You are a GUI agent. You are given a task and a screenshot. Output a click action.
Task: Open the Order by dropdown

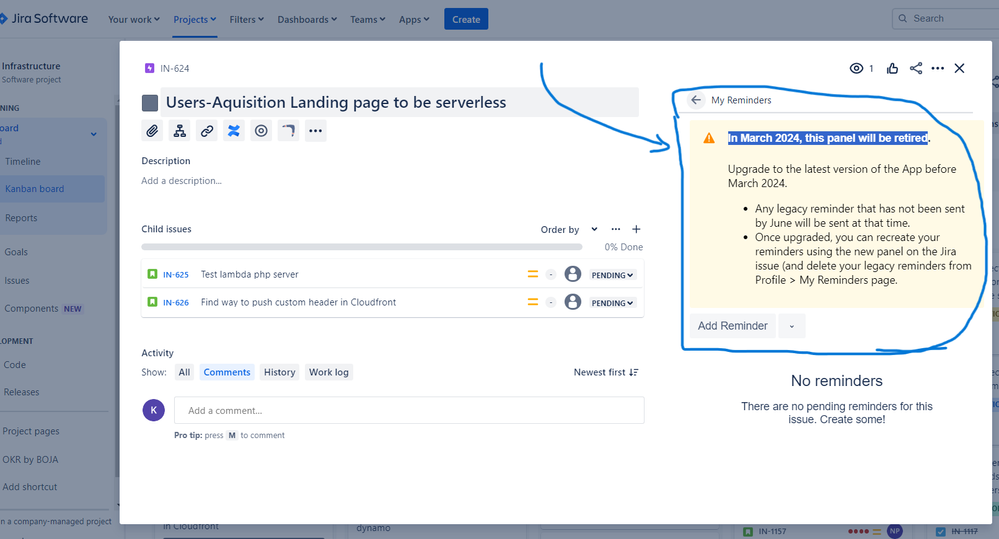(x=569, y=229)
